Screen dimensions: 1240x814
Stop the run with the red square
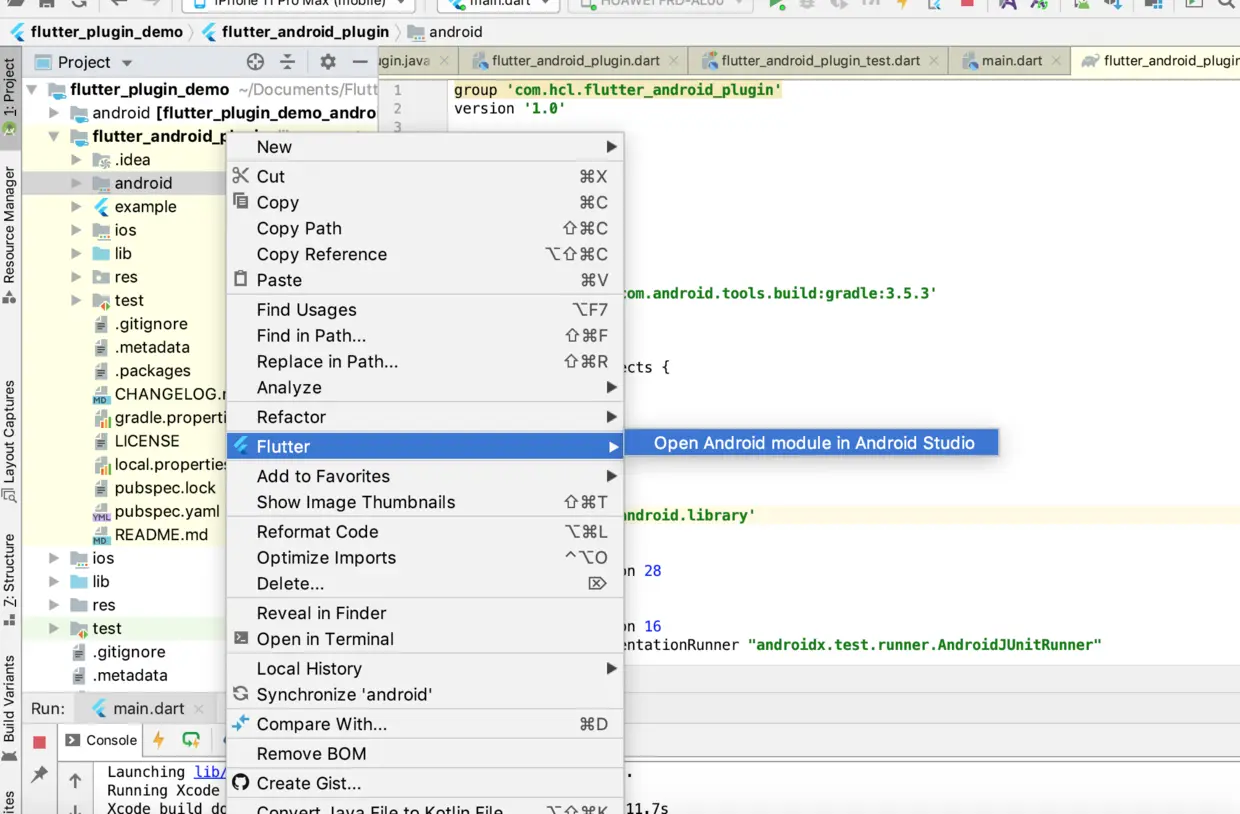[x=39, y=741]
